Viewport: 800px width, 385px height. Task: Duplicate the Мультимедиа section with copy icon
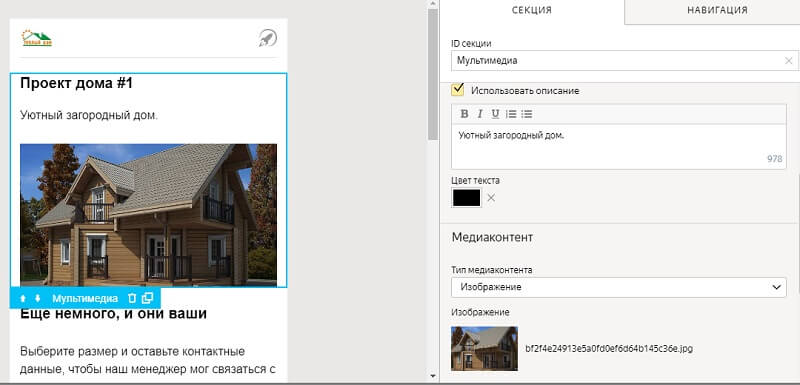[147, 298]
